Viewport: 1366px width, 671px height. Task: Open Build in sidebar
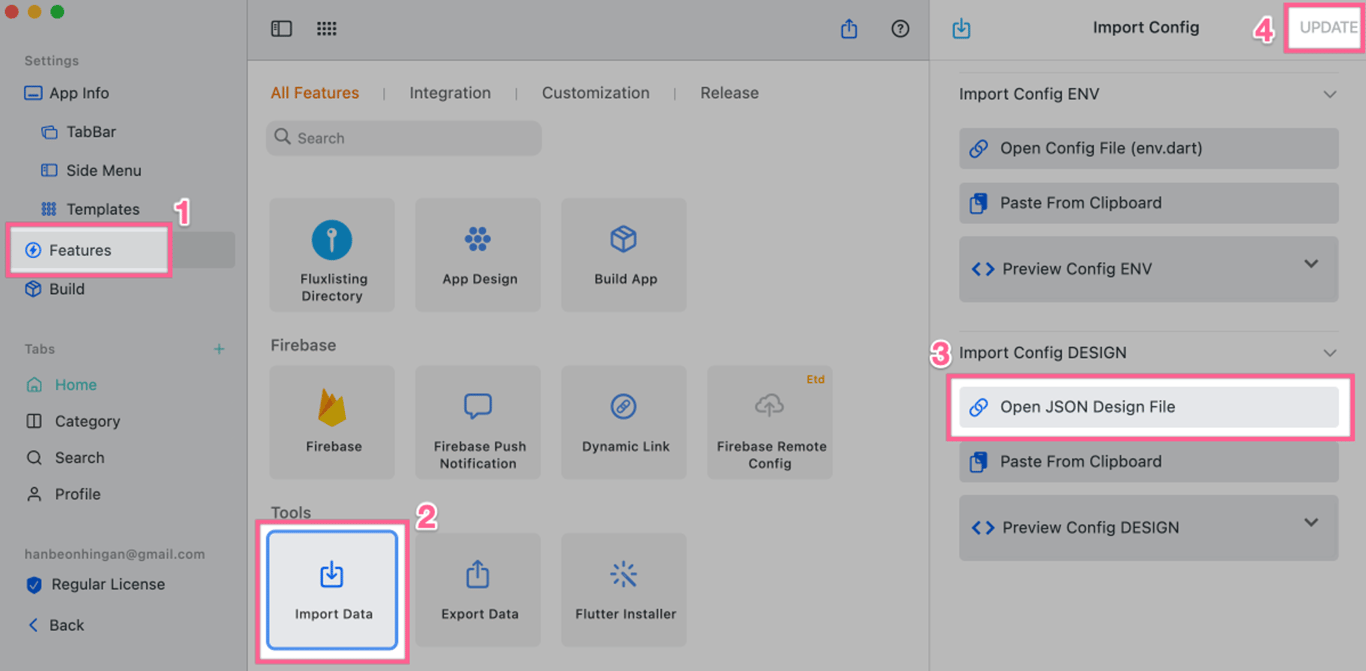pyautogui.click(x=55, y=289)
